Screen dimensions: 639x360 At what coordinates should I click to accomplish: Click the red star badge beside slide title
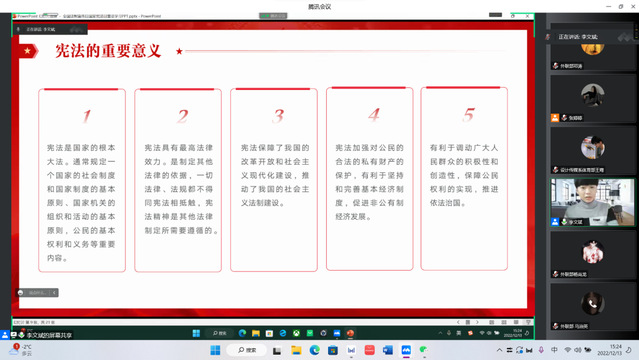click(28, 51)
